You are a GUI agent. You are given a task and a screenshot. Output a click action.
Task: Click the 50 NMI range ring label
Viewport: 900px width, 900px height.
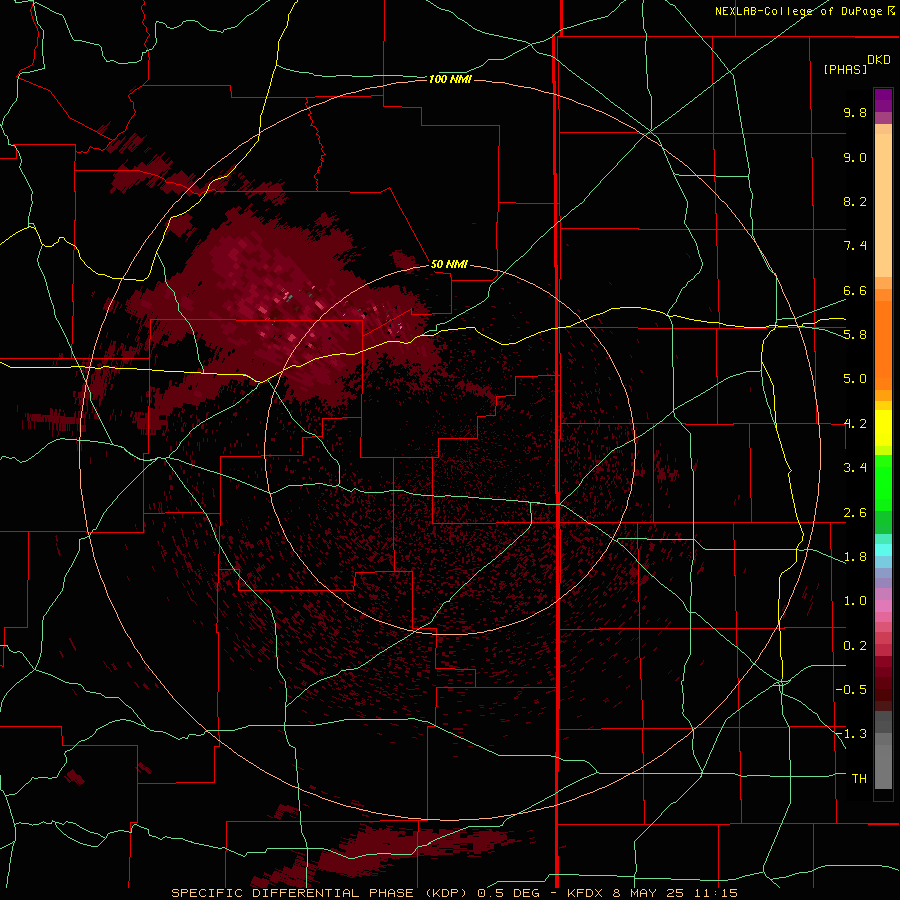[449, 264]
